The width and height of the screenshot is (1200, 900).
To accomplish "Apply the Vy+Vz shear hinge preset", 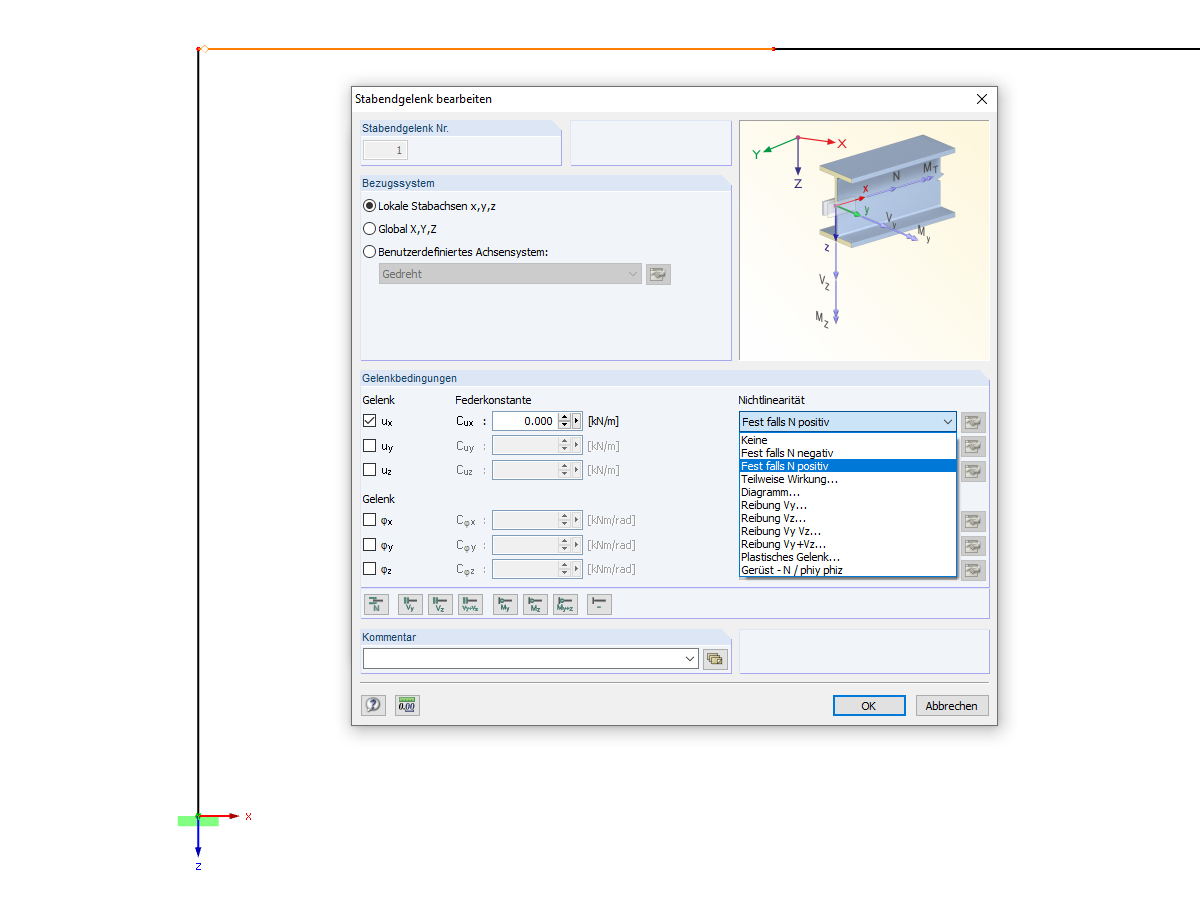I will (470, 604).
